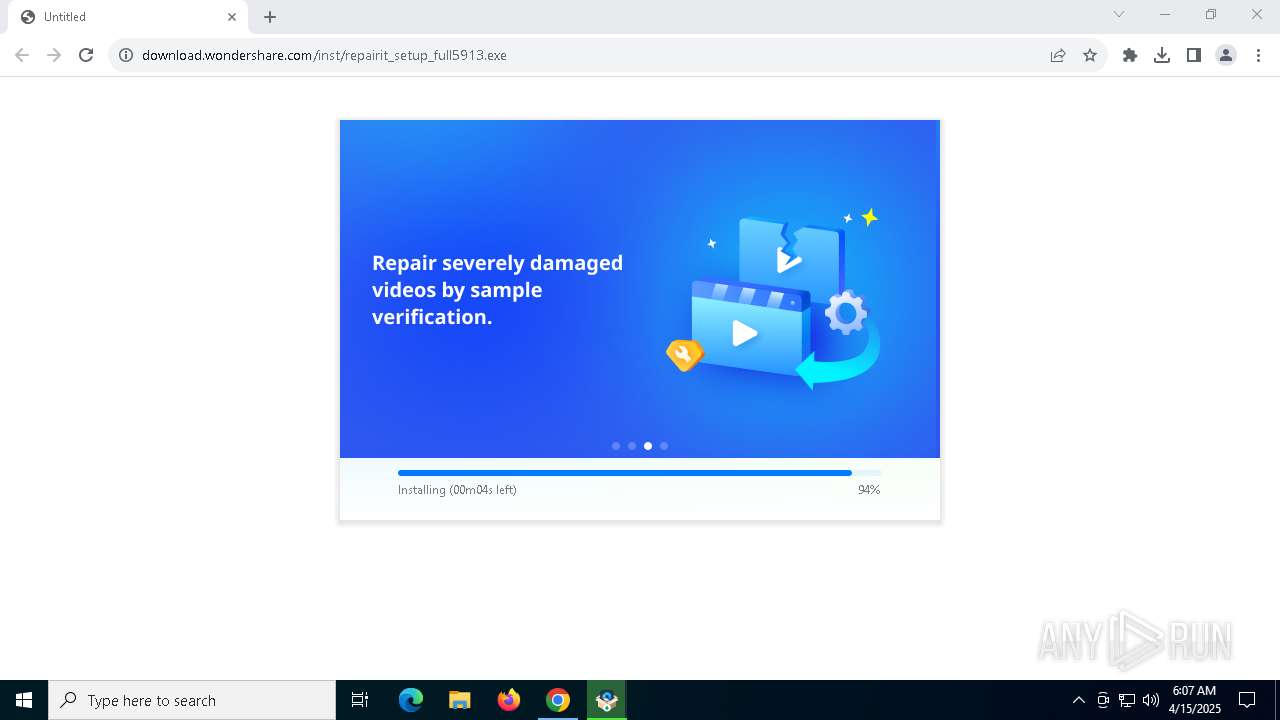The width and height of the screenshot is (1280, 720).
Task: Toggle the browser side panel
Action: pyautogui.click(x=1194, y=55)
